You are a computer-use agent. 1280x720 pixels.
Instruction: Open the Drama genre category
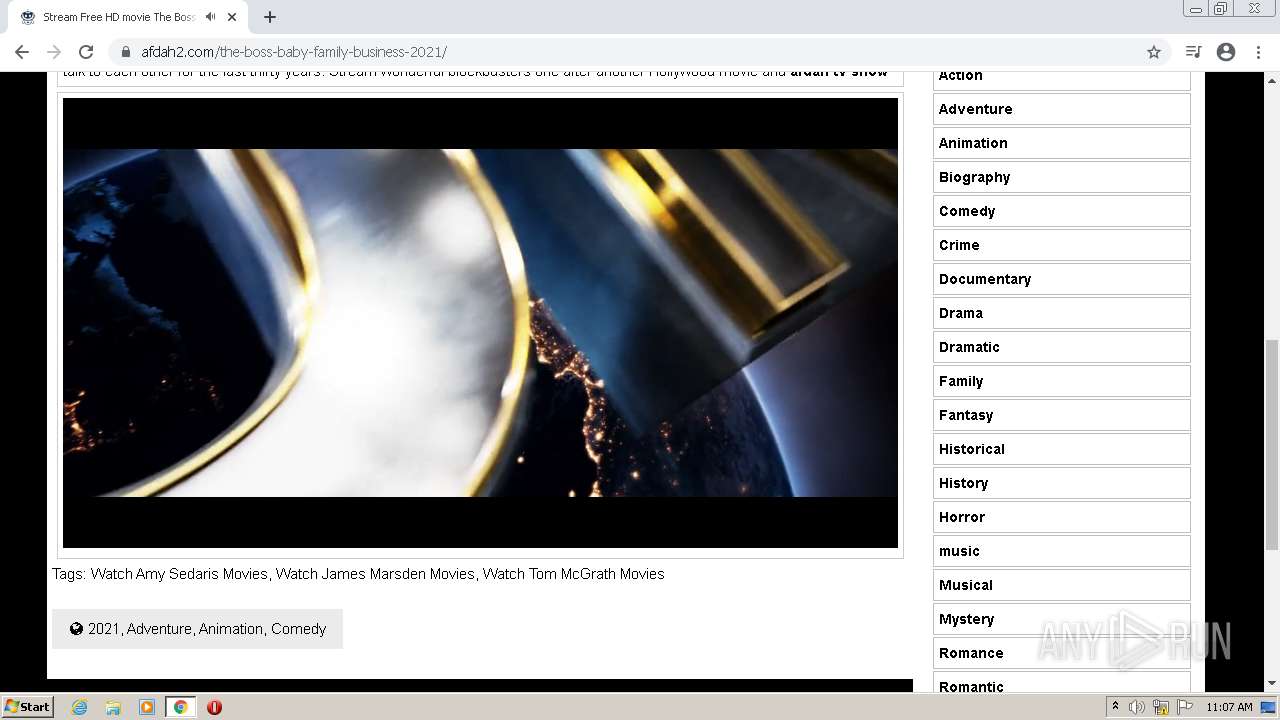click(x=1062, y=313)
